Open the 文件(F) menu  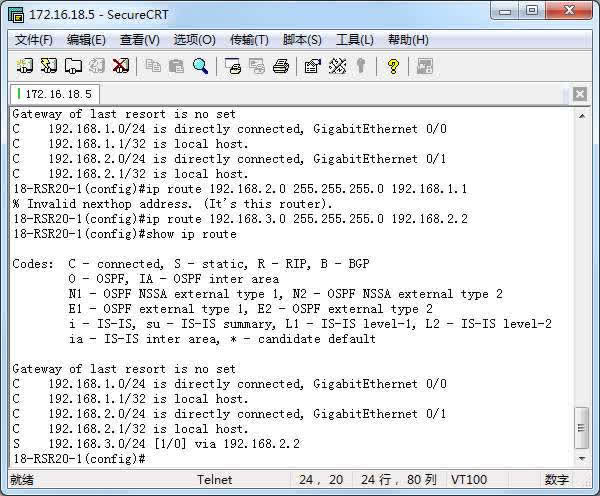[34, 40]
